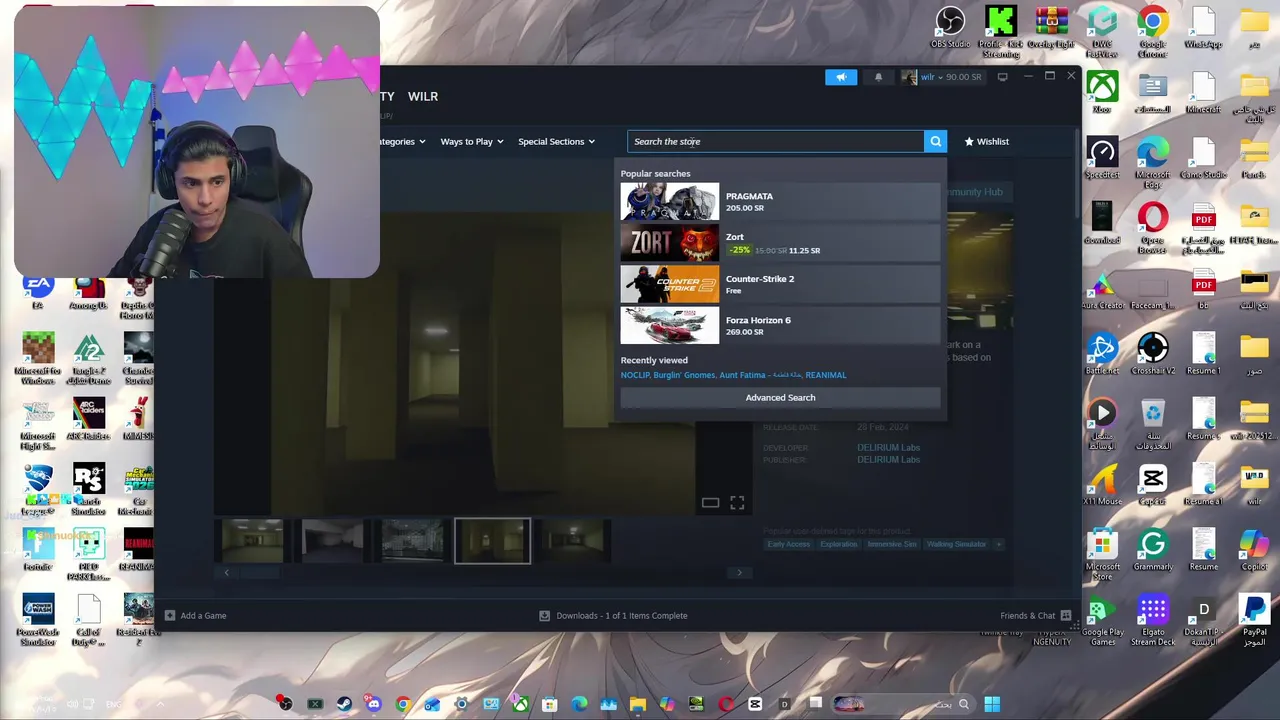This screenshot has height=720, width=1280.
Task: Open Google Chrome desktop shortcut
Action: pos(1152,30)
